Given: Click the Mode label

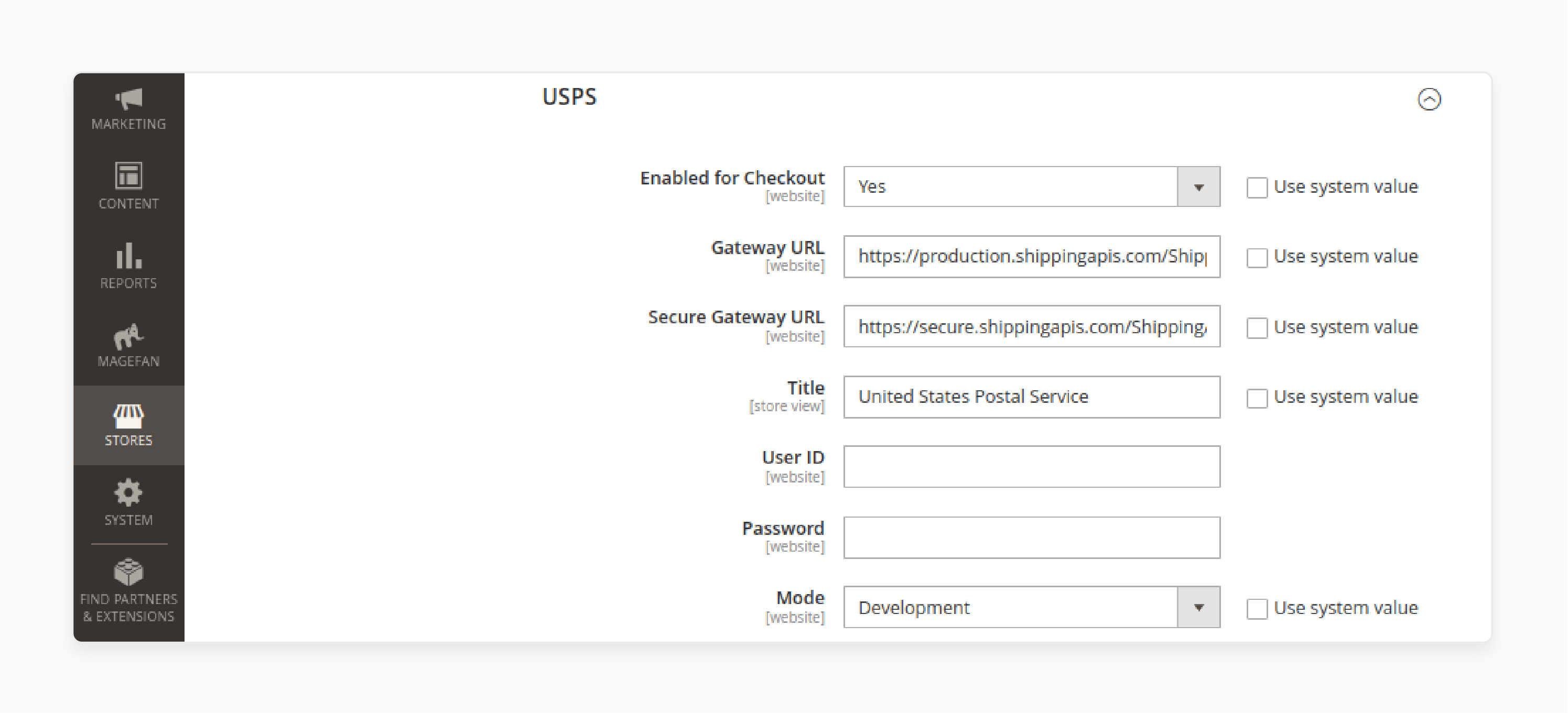Looking at the screenshot, I should pyautogui.click(x=801, y=597).
